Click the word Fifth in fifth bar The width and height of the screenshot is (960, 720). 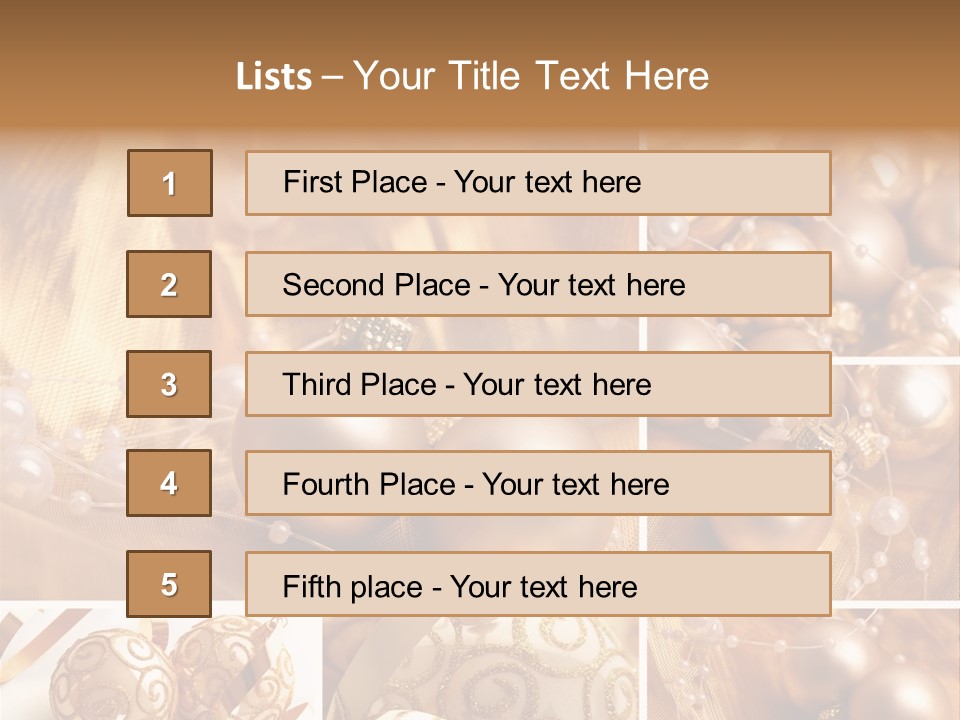pos(303,586)
